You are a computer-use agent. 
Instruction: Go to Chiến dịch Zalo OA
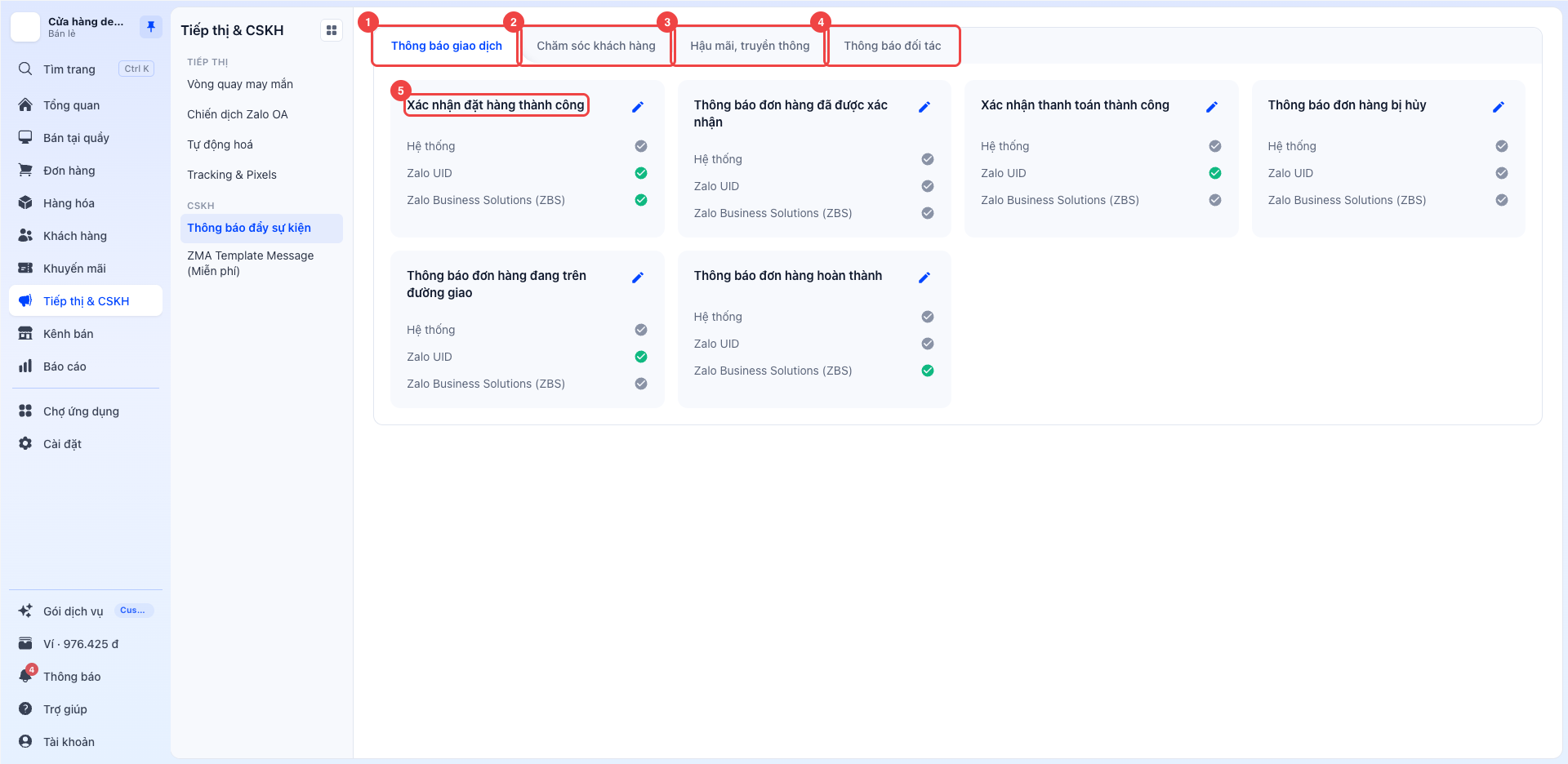(x=261, y=114)
